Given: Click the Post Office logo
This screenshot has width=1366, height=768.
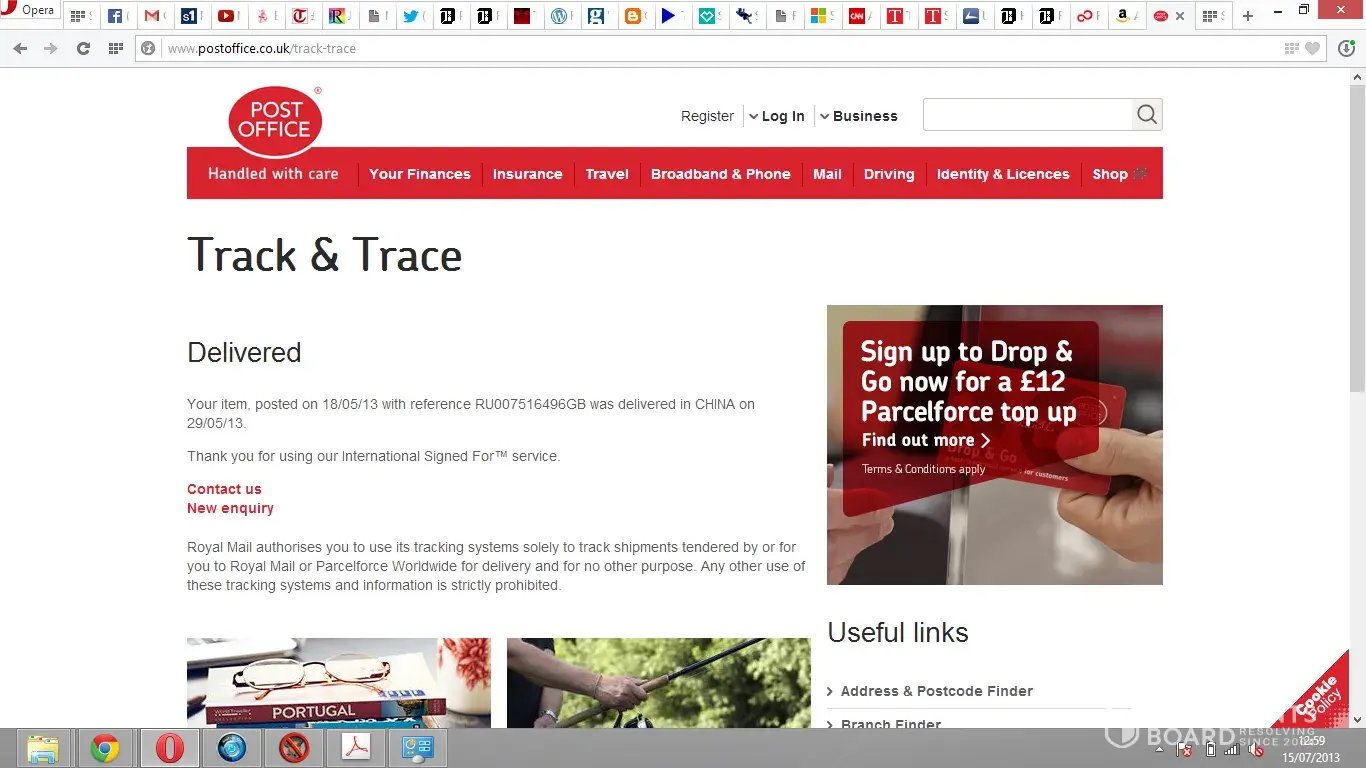Looking at the screenshot, I should [x=275, y=121].
